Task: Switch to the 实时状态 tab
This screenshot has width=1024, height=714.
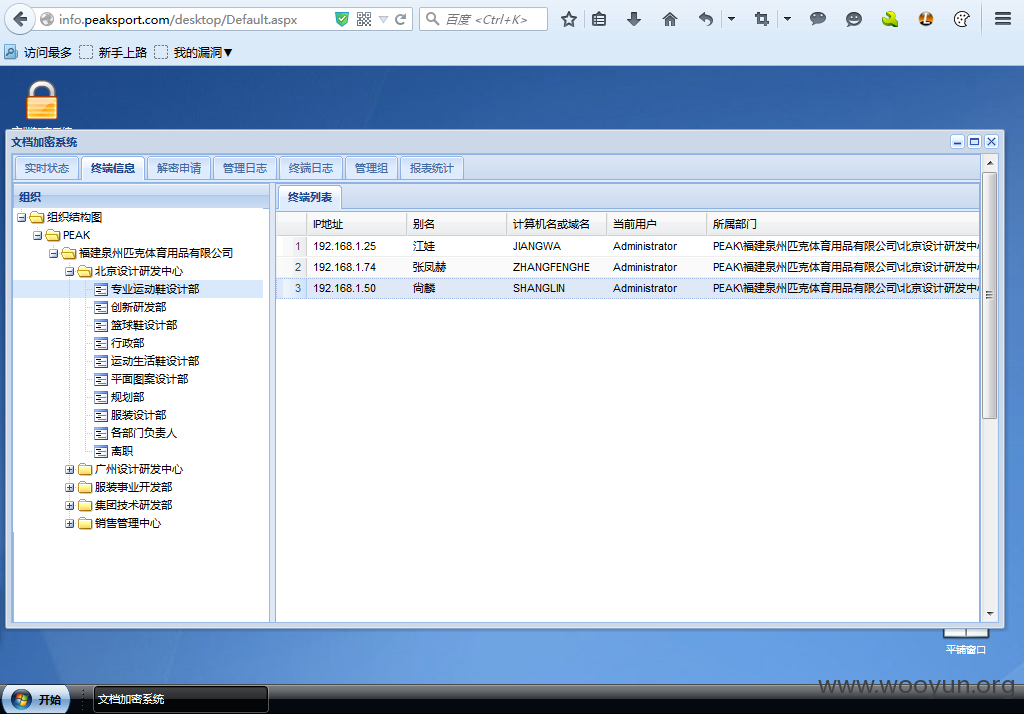Action: [46, 169]
